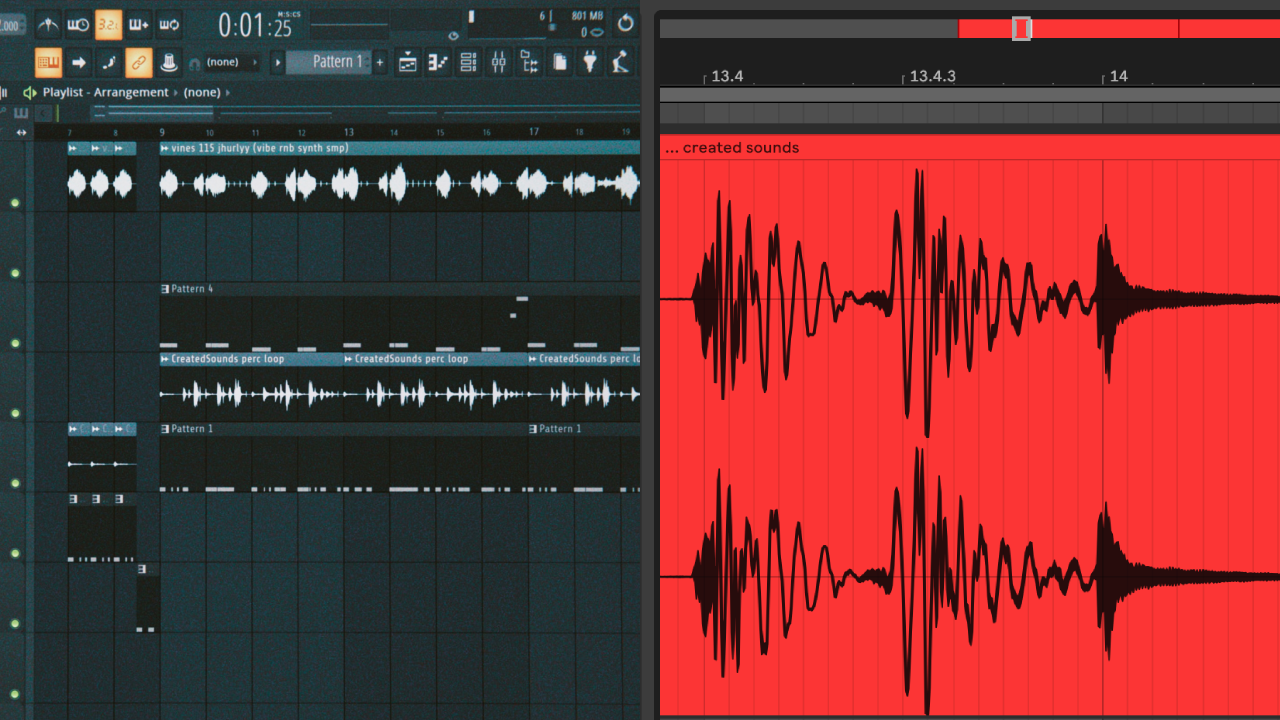Mute the vines 115 jhurlyy track
The image size is (1280, 720).
click(15, 203)
